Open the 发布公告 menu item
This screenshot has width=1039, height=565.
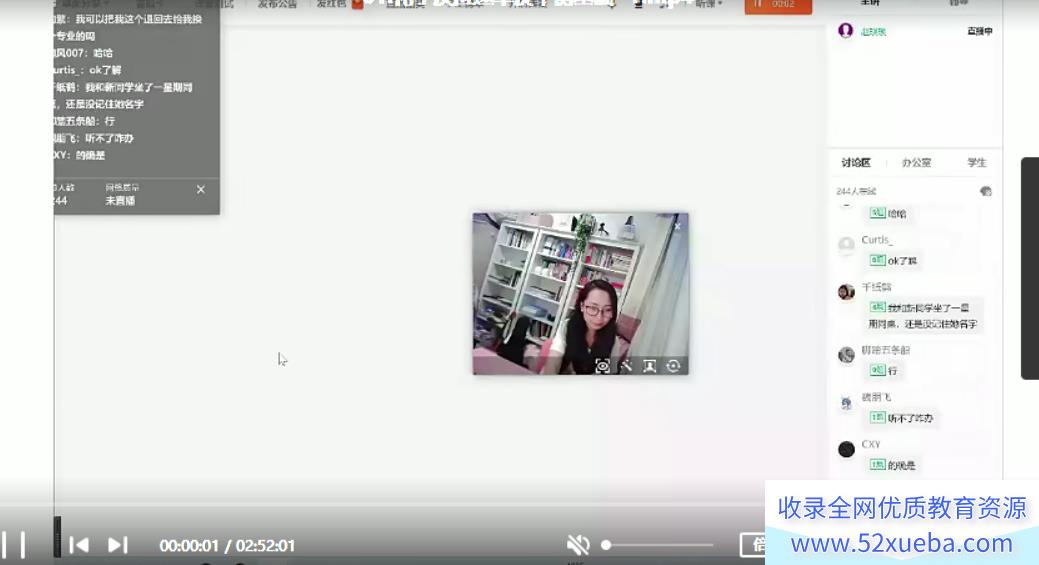pos(278,4)
